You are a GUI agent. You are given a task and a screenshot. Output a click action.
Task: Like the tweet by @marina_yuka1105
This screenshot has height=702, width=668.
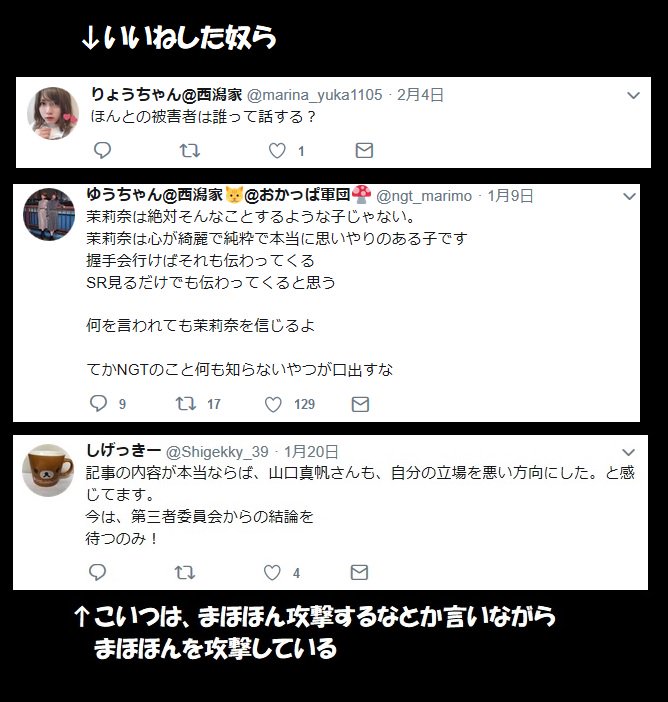[x=277, y=150]
